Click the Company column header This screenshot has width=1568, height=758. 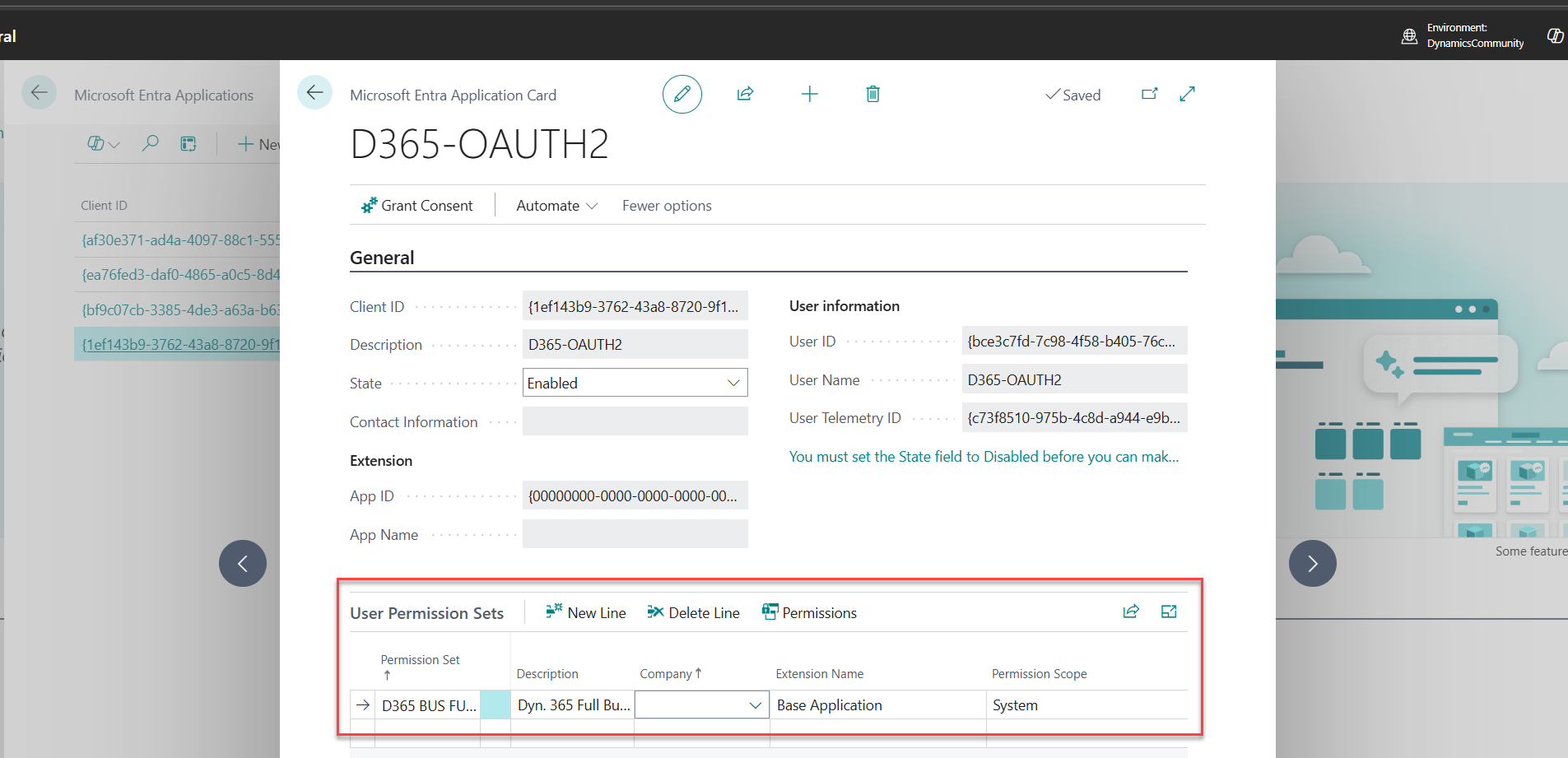pyautogui.click(x=671, y=673)
